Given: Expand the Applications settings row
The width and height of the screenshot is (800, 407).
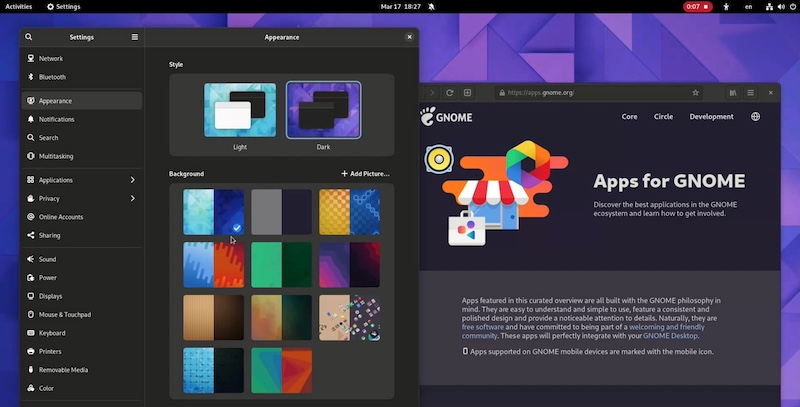Looking at the screenshot, I should (82, 180).
